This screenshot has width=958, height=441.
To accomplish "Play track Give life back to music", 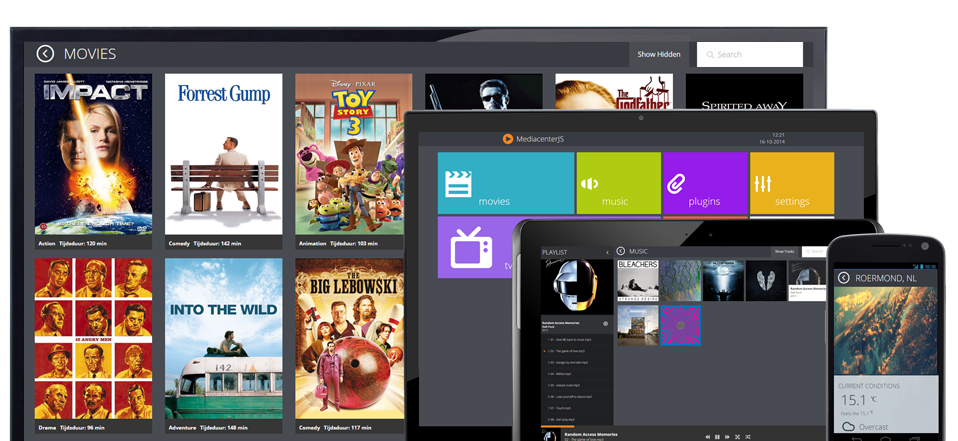I will coord(577,340).
